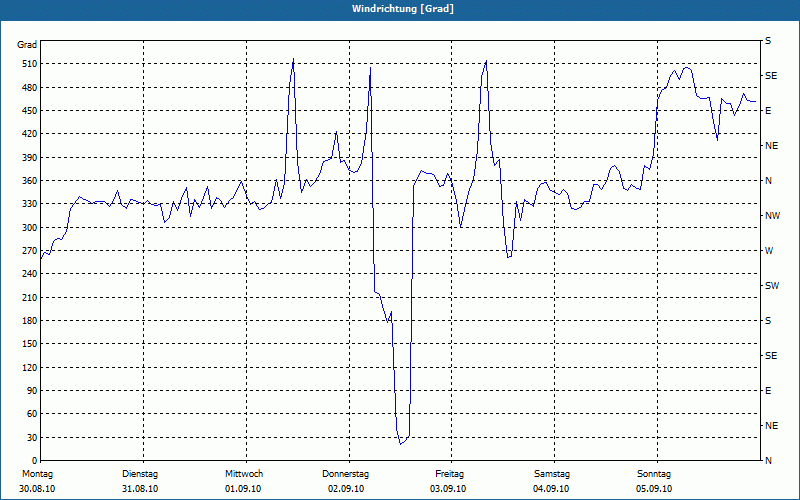
Task: Click the SW compass label
Action: [x=772, y=286]
